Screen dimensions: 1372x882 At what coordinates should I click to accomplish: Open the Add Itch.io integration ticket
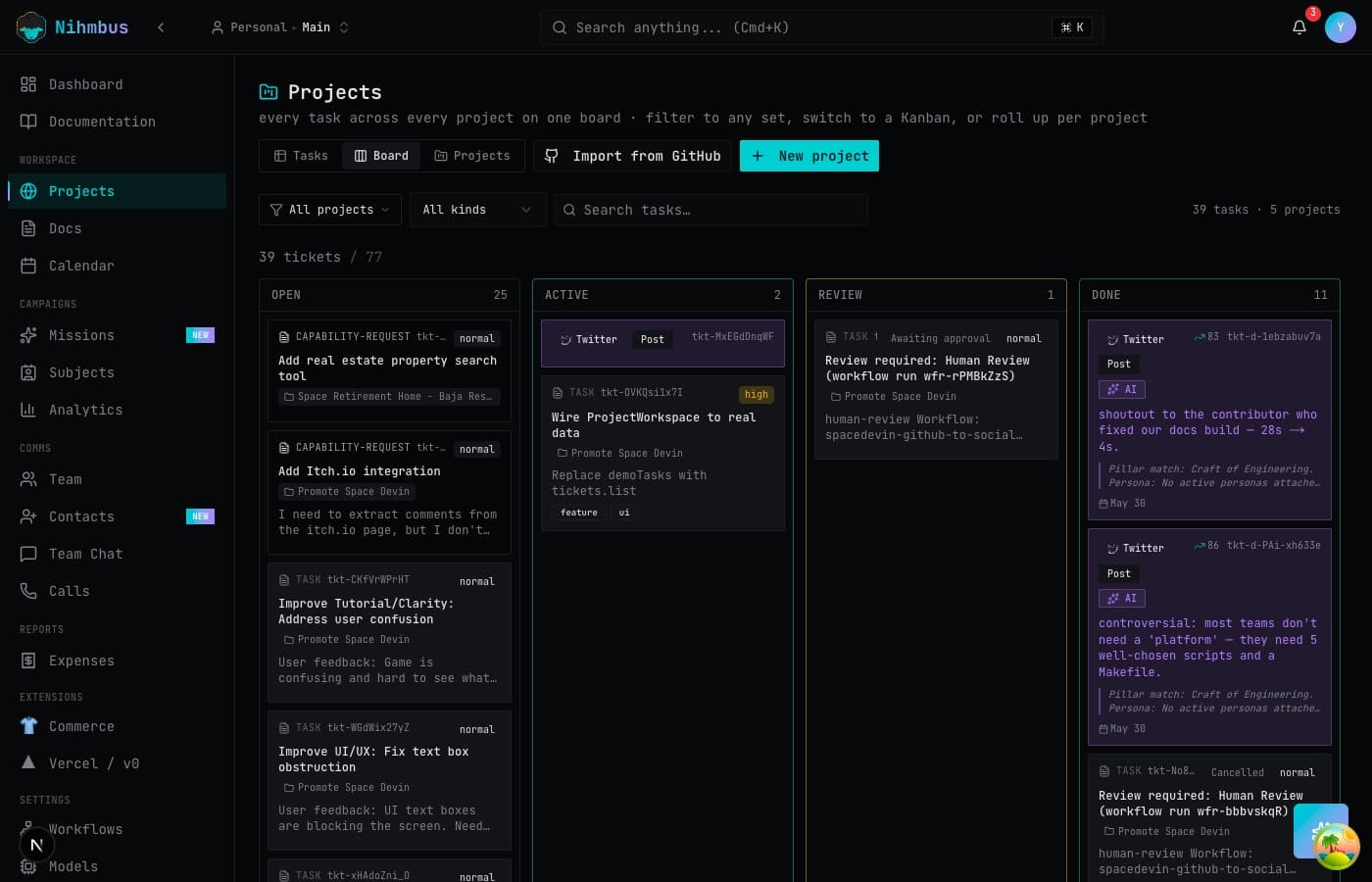(389, 493)
